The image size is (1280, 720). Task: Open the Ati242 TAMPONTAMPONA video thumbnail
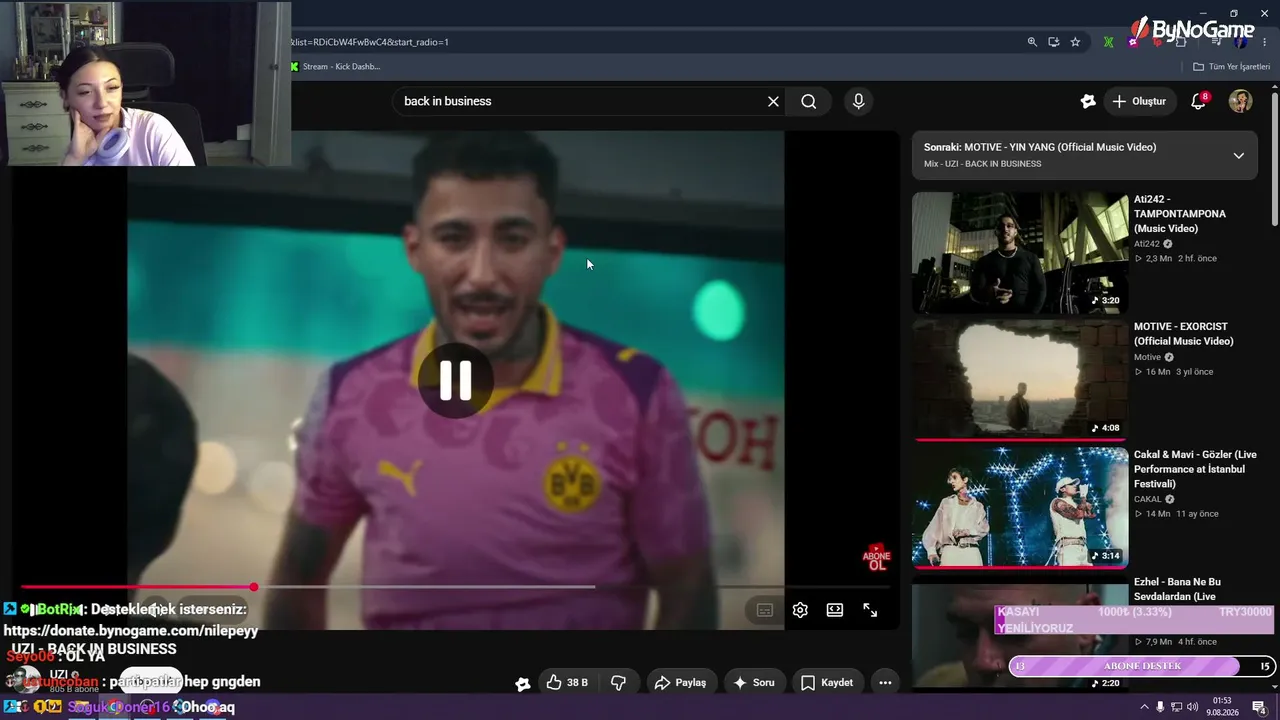tap(1020, 252)
